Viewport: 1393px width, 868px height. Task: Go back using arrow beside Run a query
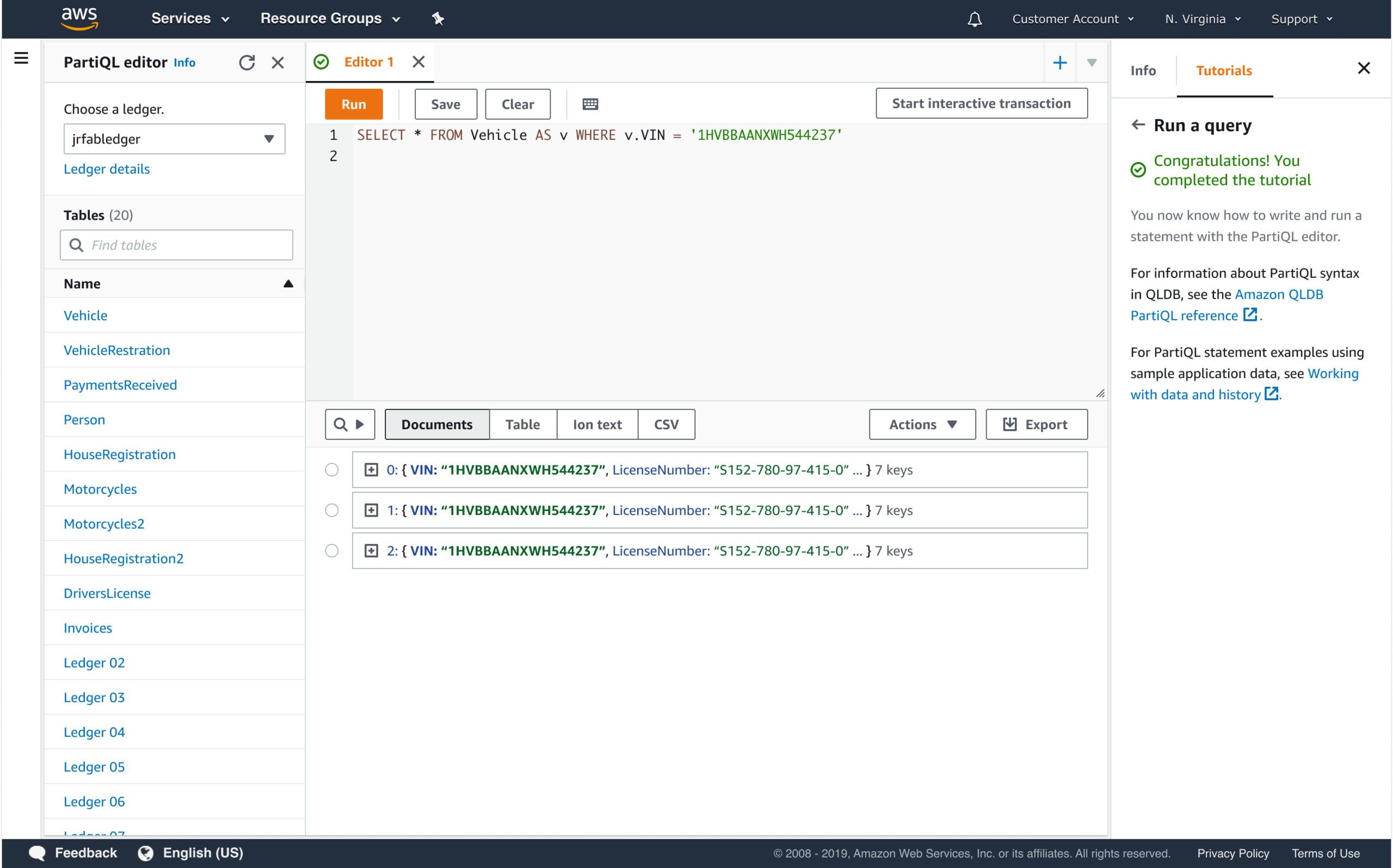[x=1137, y=125]
